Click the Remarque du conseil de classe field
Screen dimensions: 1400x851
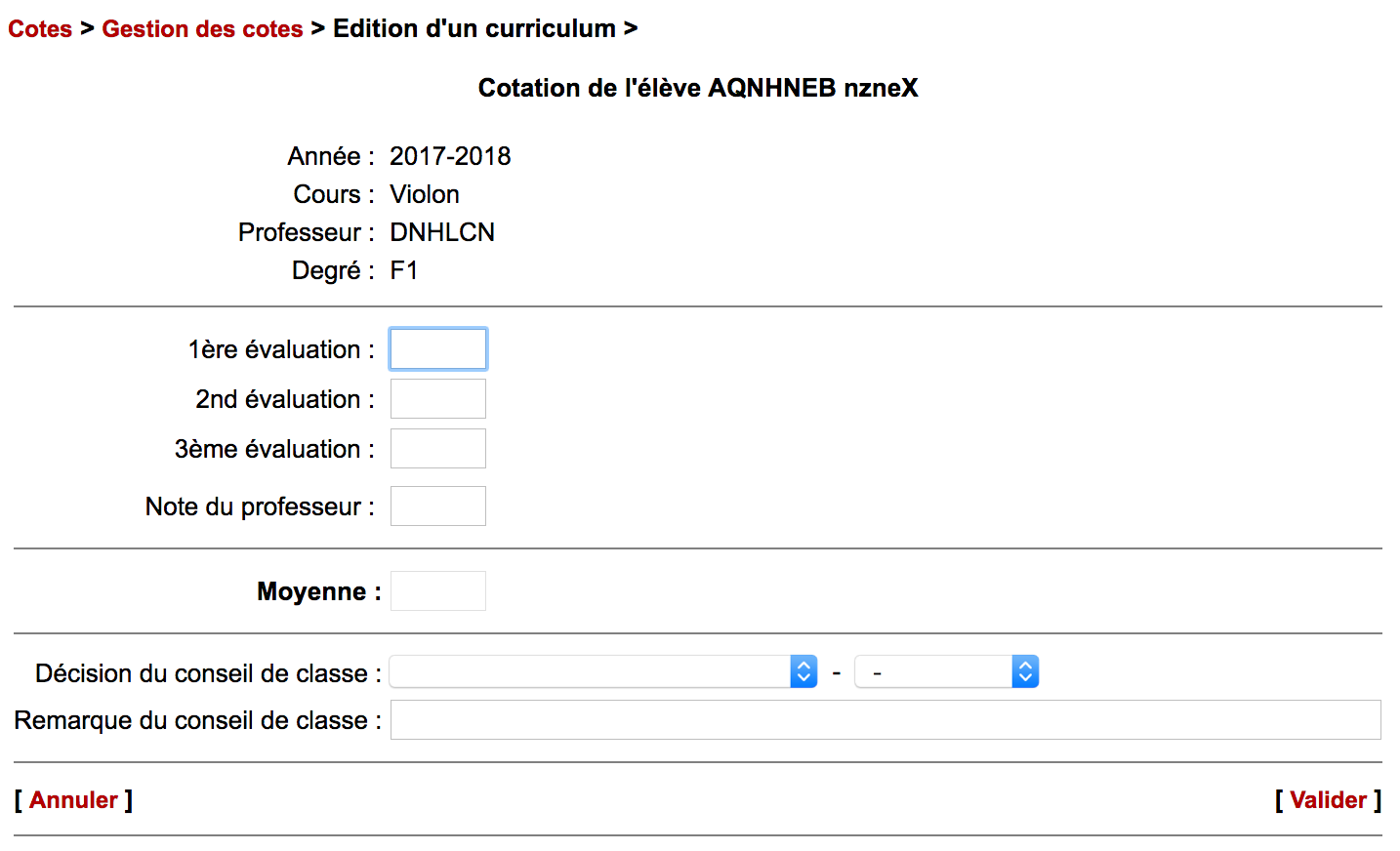coord(885,720)
